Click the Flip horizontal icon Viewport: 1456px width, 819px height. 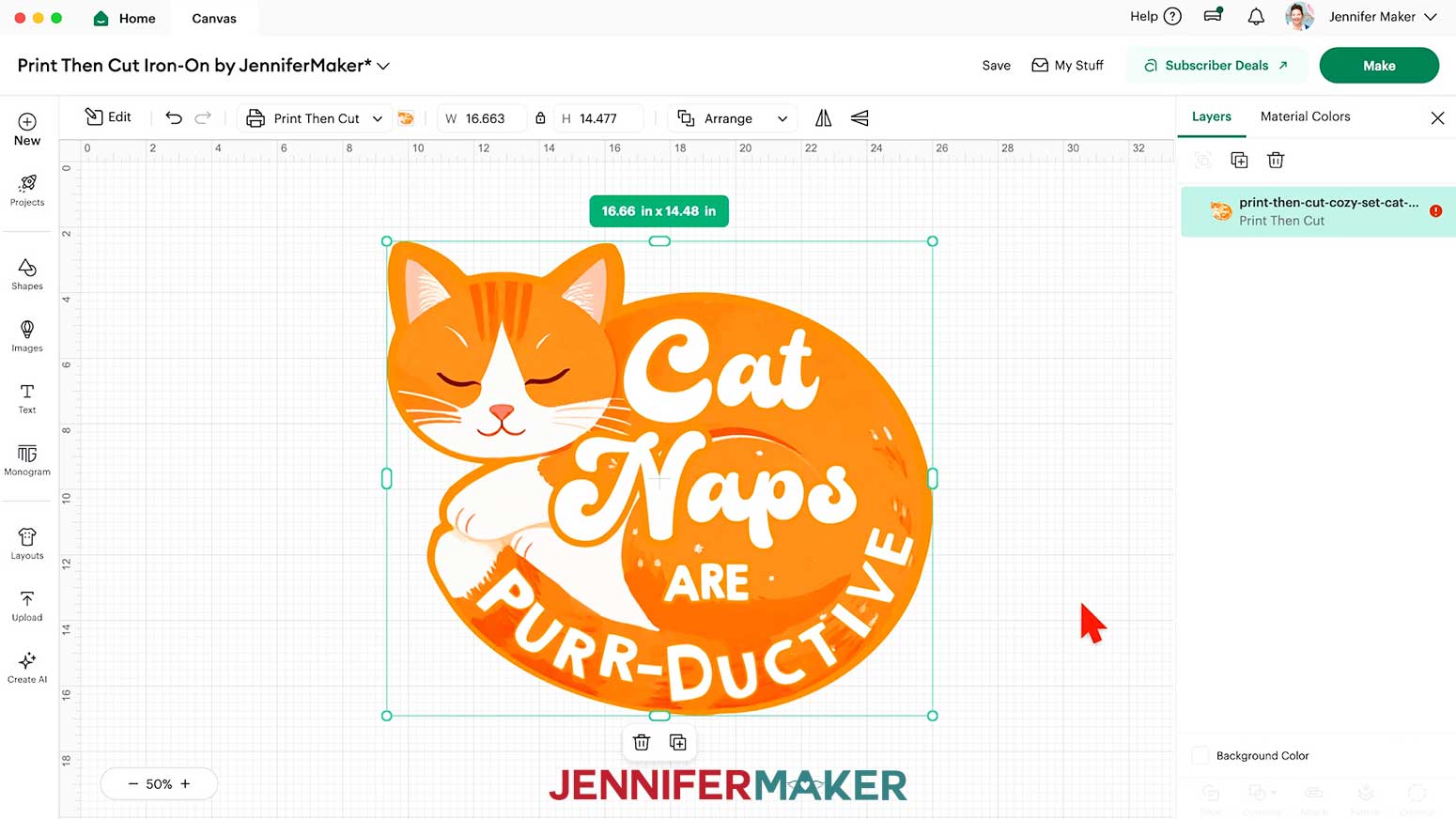pos(823,117)
